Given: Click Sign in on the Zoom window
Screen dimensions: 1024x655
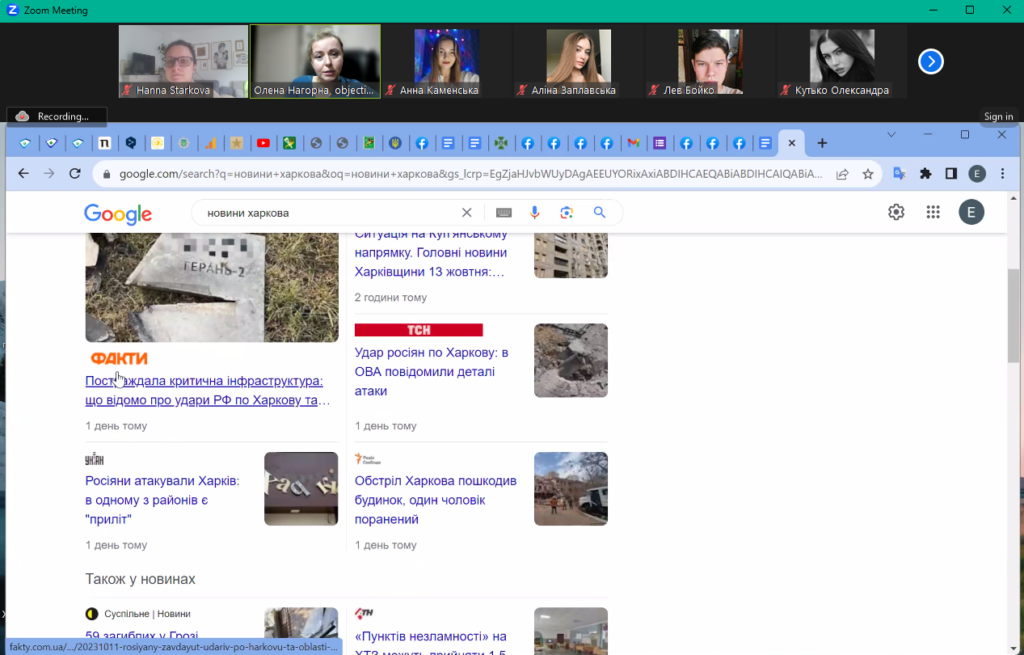Looking at the screenshot, I should (999, 116).
